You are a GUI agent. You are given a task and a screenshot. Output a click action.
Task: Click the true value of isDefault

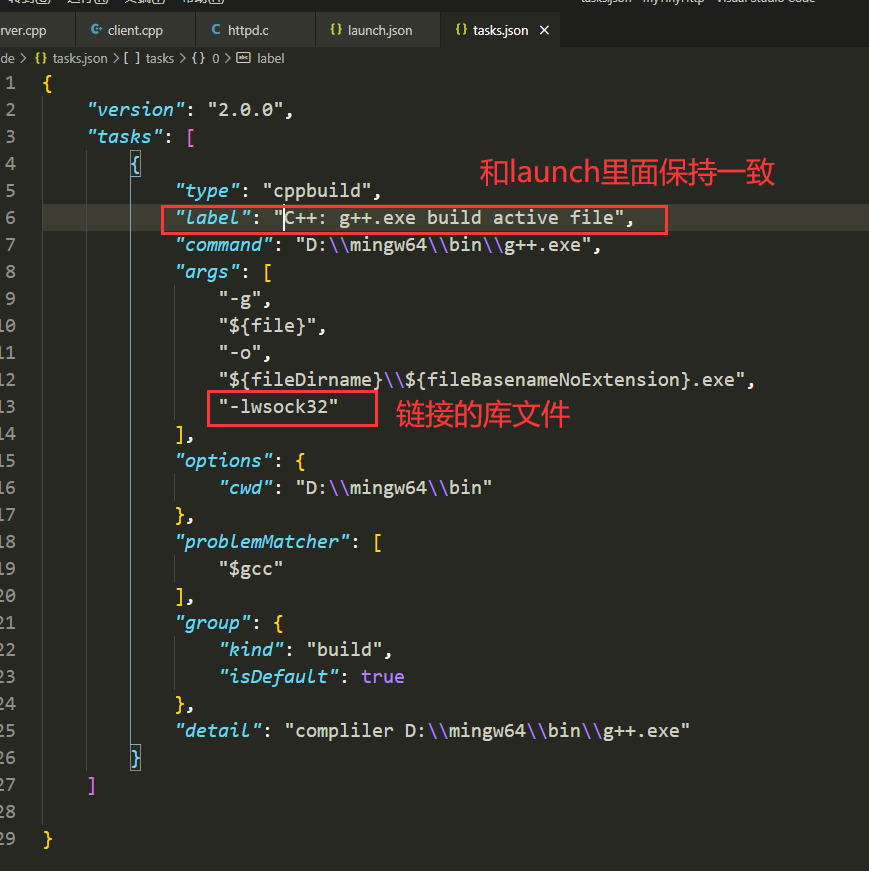tap(382, 677)
